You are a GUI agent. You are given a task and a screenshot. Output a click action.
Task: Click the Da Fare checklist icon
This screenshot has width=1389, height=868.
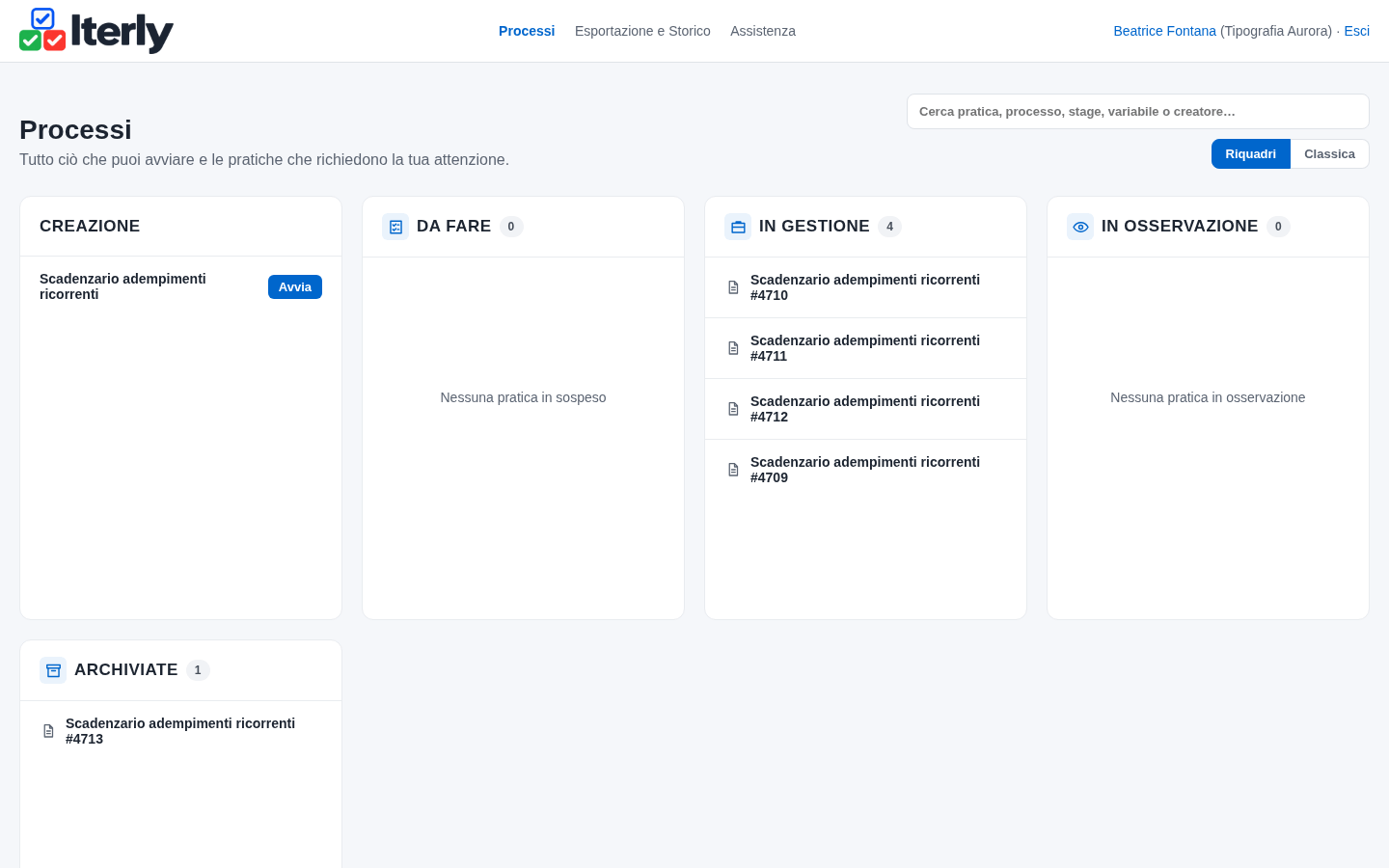coord(395,227)
